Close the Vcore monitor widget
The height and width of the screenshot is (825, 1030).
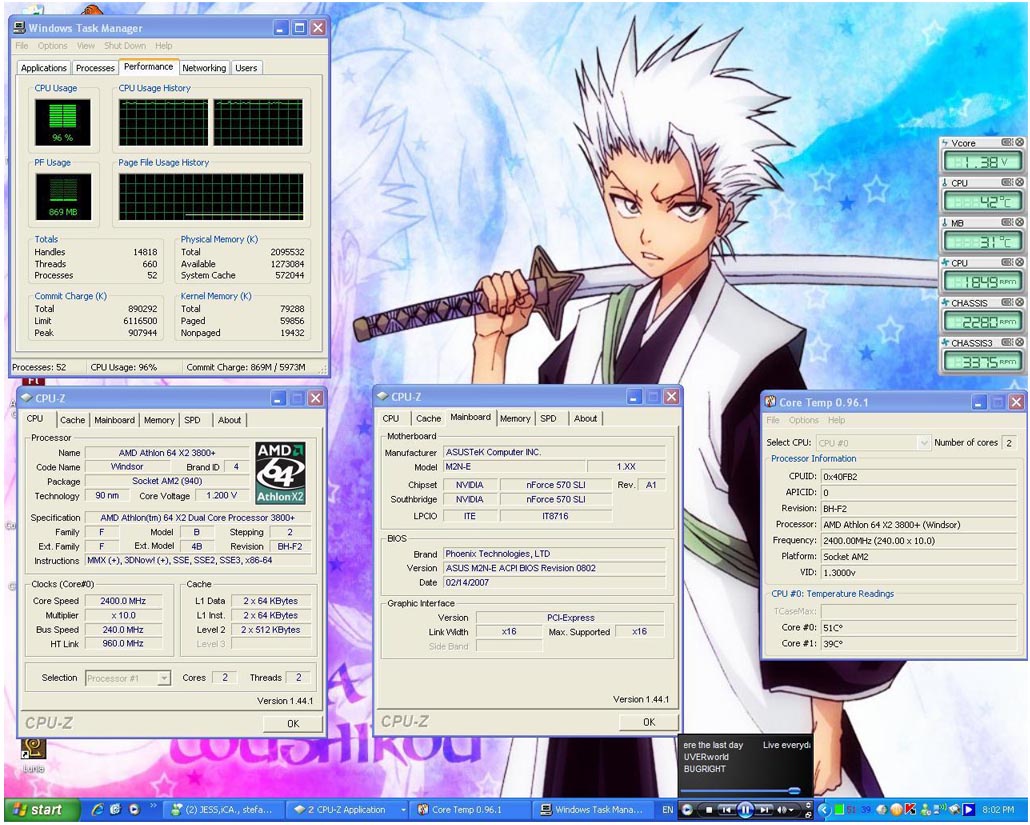pyautogui.click(x=1019, y=142)
